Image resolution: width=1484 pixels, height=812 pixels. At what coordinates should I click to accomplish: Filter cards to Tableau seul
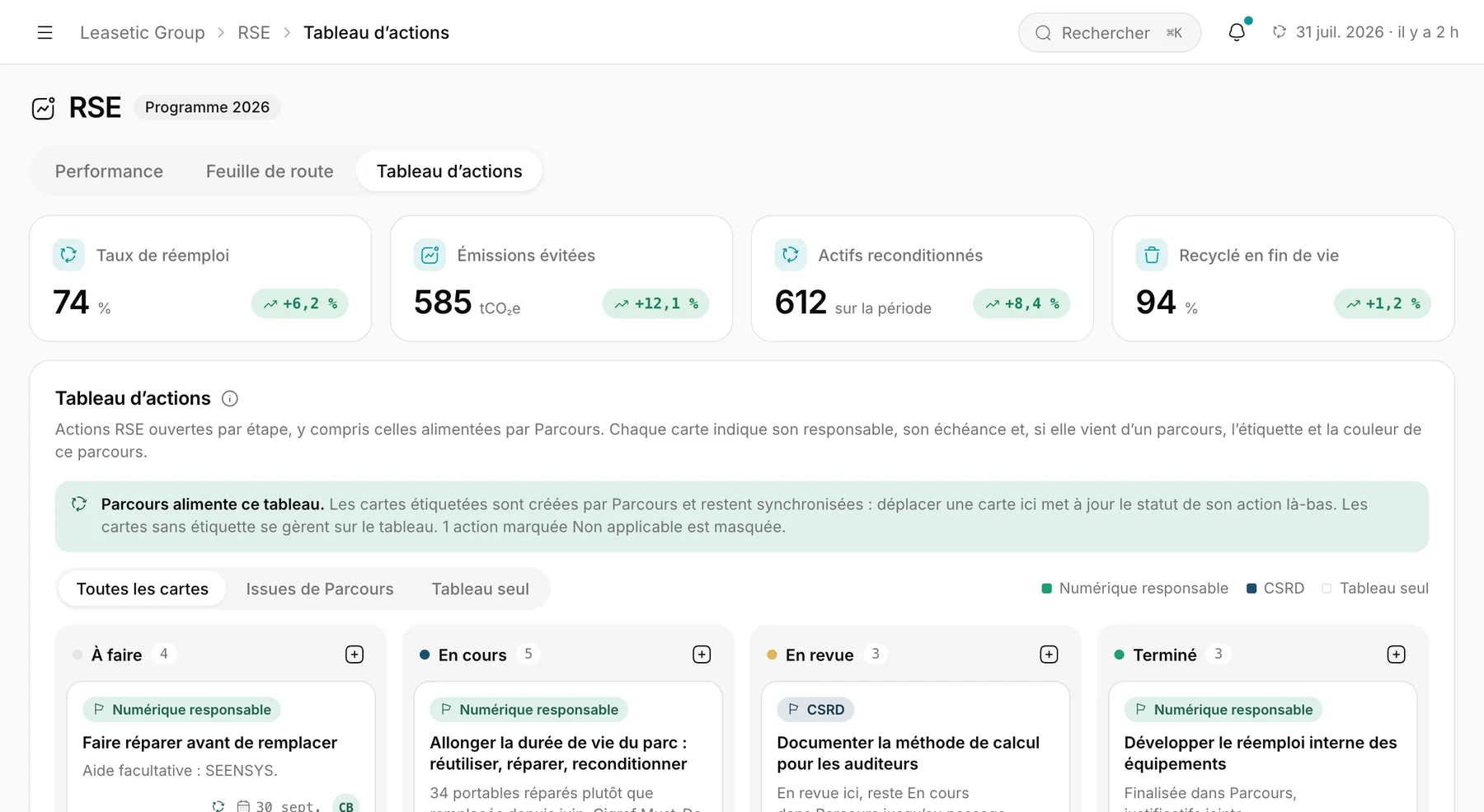[x=481, y=589]
